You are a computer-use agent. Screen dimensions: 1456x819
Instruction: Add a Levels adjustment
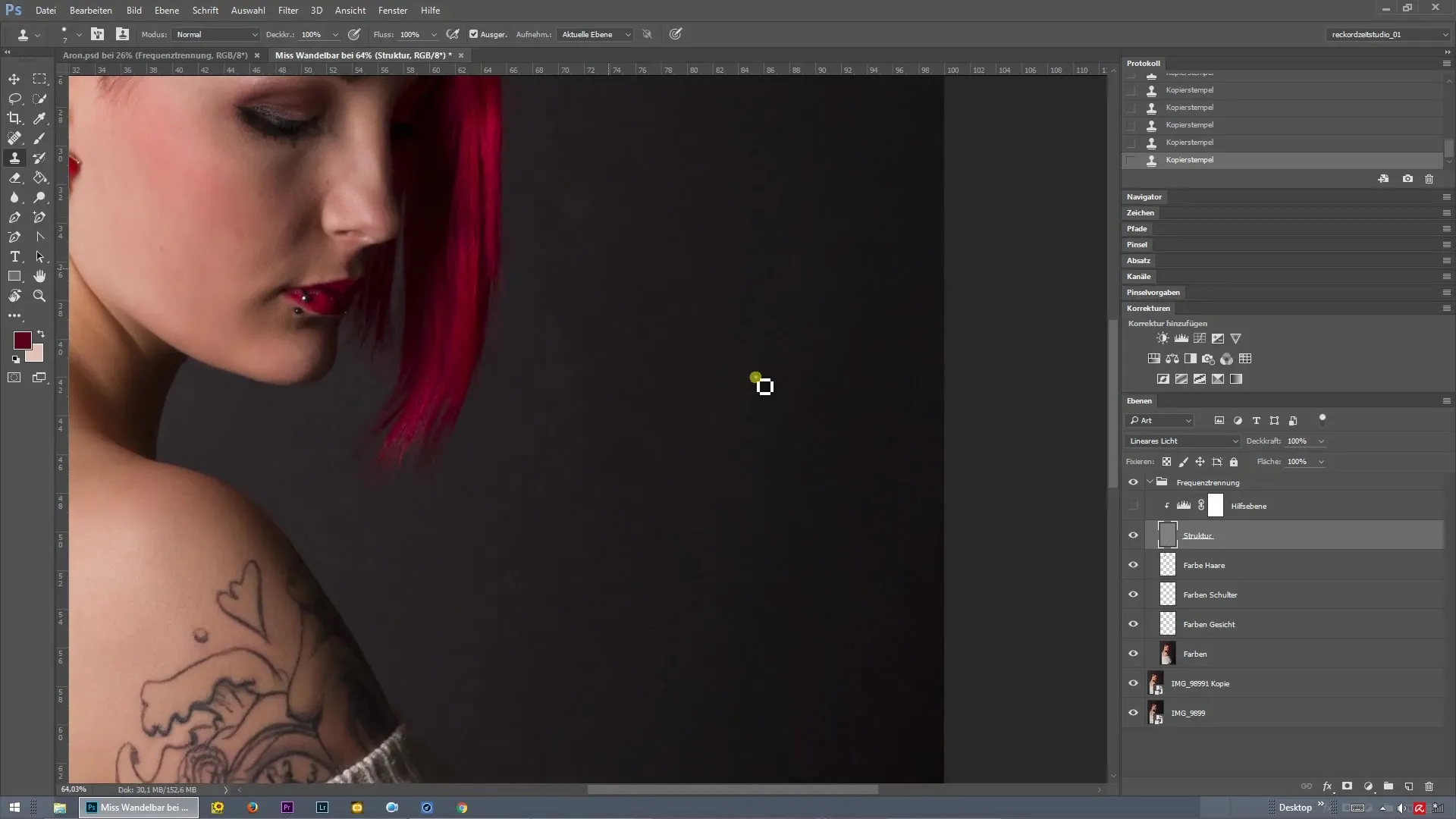click(x=1181, y=338)
